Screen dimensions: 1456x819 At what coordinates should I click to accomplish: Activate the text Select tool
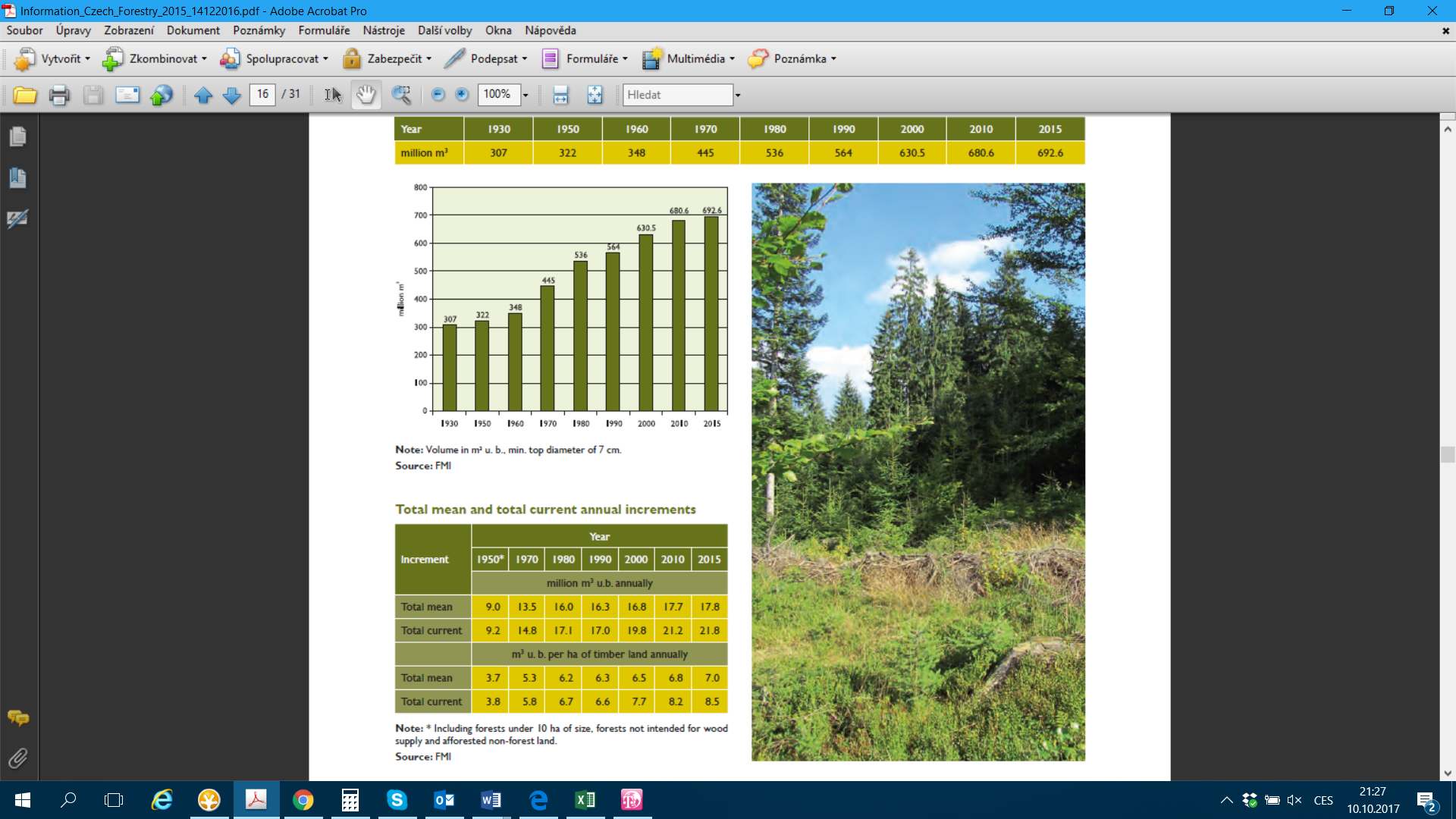coord(333,95)
